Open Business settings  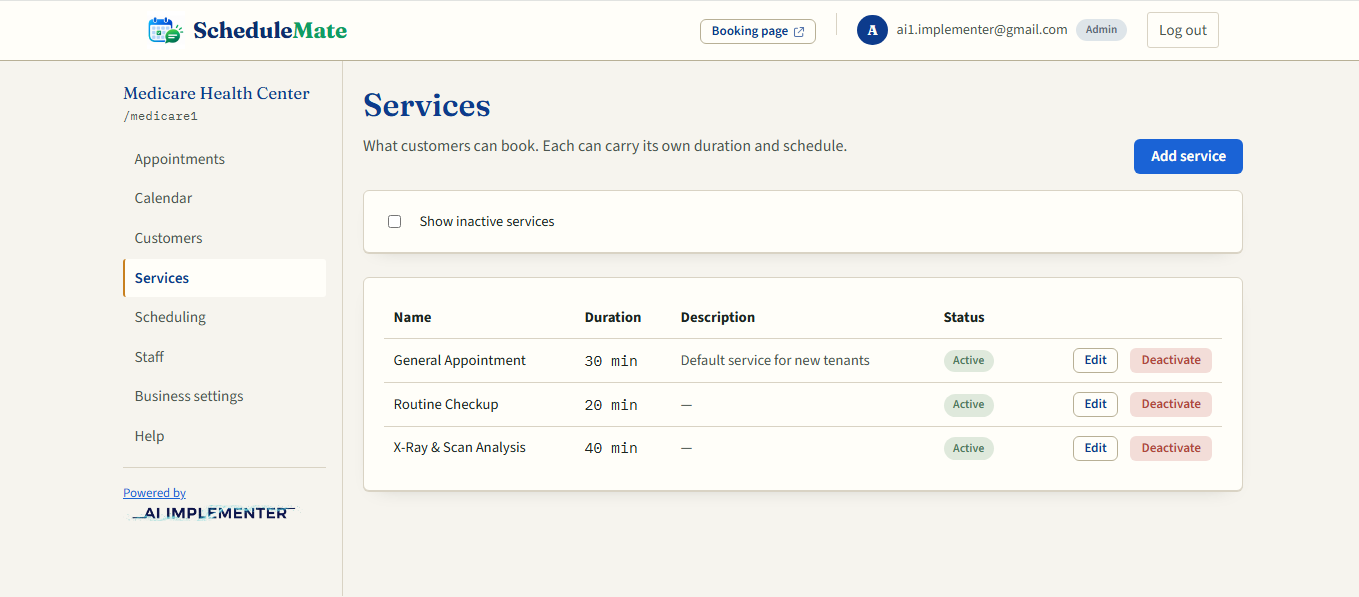[224, 396]
